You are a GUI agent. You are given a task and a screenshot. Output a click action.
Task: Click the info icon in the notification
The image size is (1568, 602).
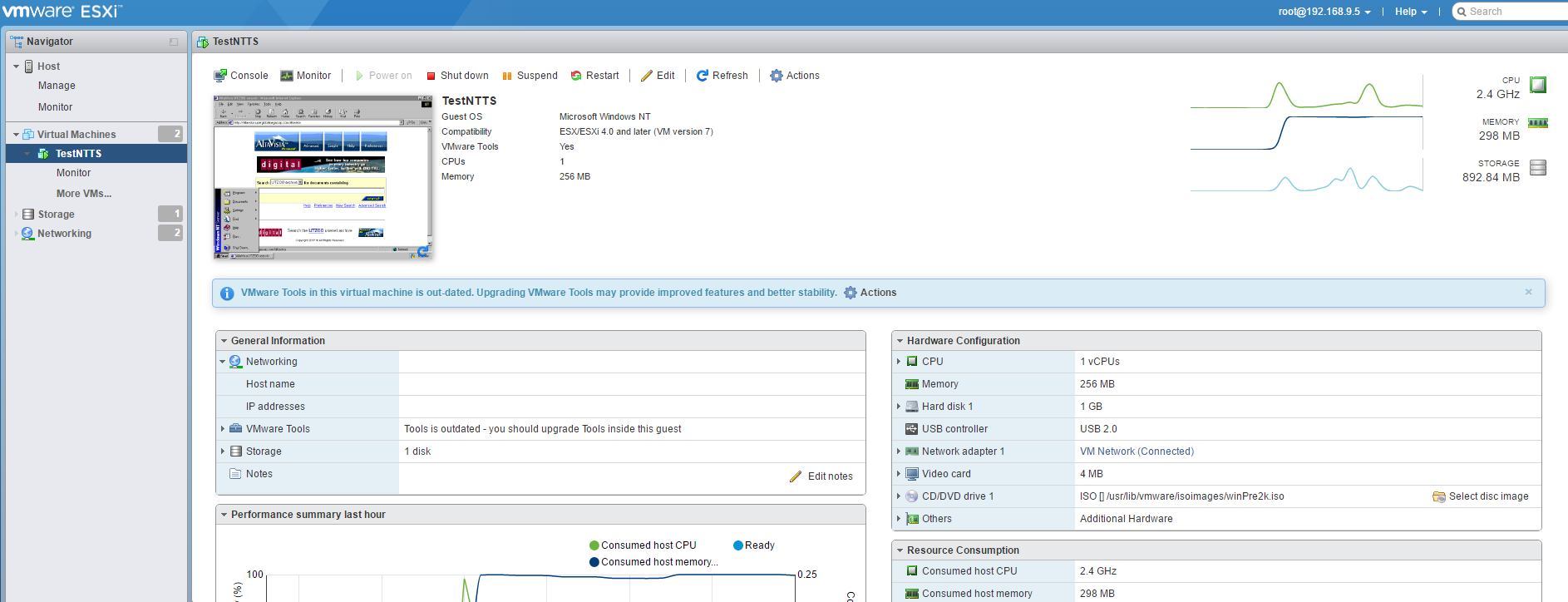[227, 294]
